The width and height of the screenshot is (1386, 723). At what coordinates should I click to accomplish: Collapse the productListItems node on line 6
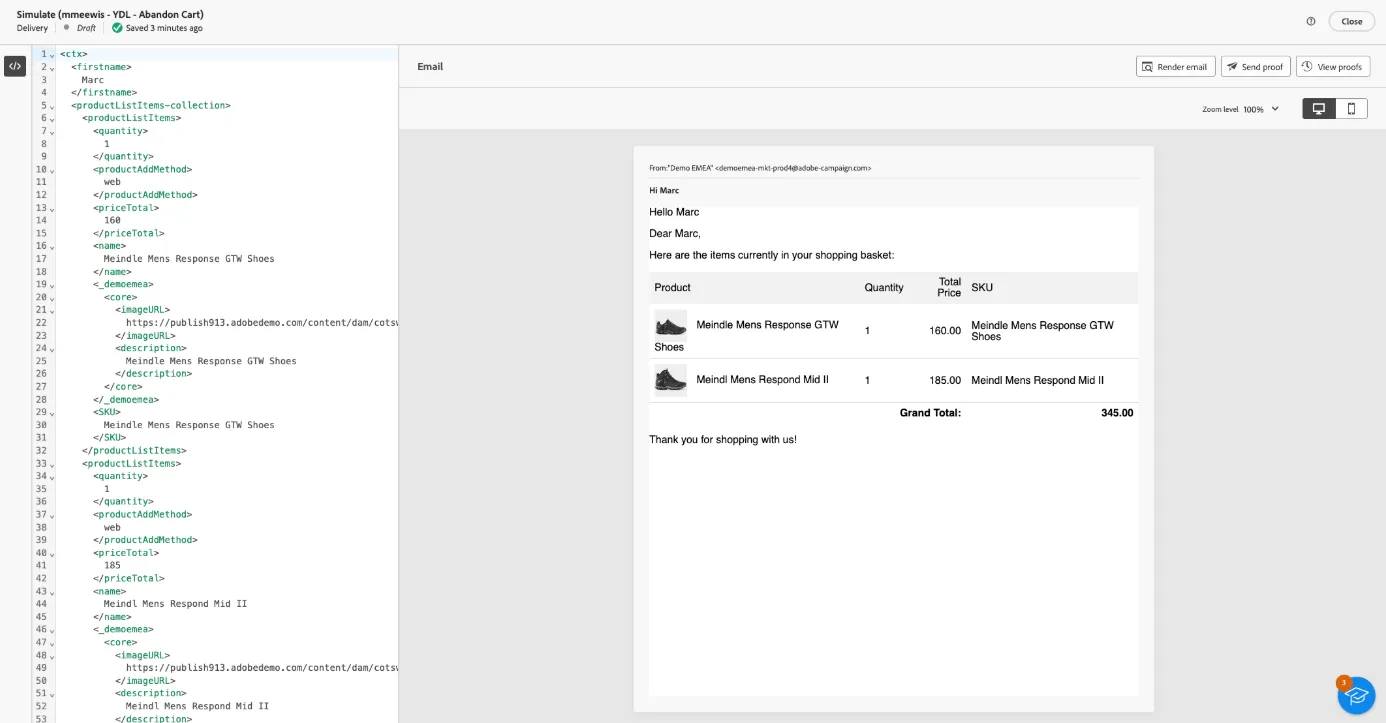coord(51,118)
